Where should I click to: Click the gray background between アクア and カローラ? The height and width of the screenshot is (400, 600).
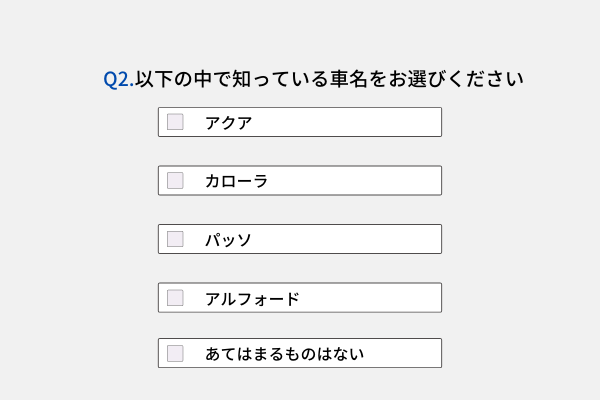[300, 151]
